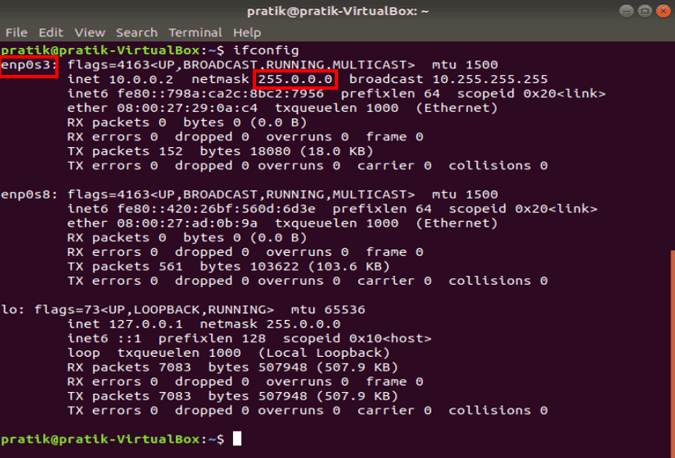Click the lo interface name
The width and height of the screenshot is (675, 458).
12,310
